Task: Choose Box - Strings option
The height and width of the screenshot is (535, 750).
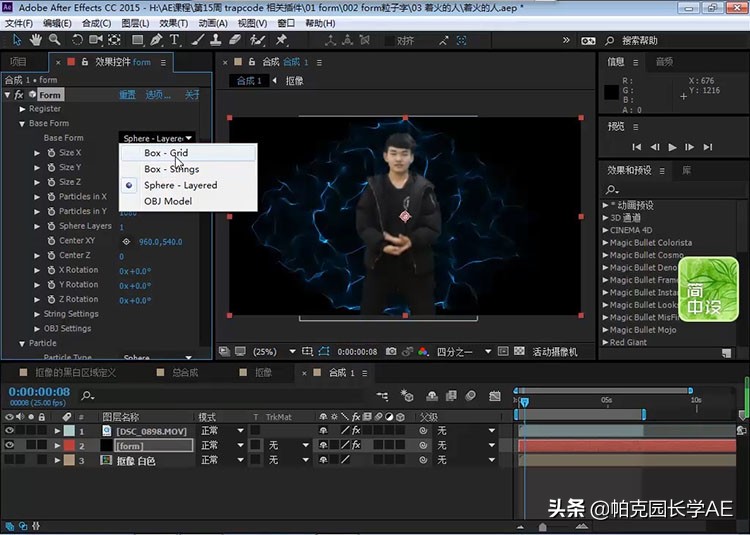Action: 188,169
